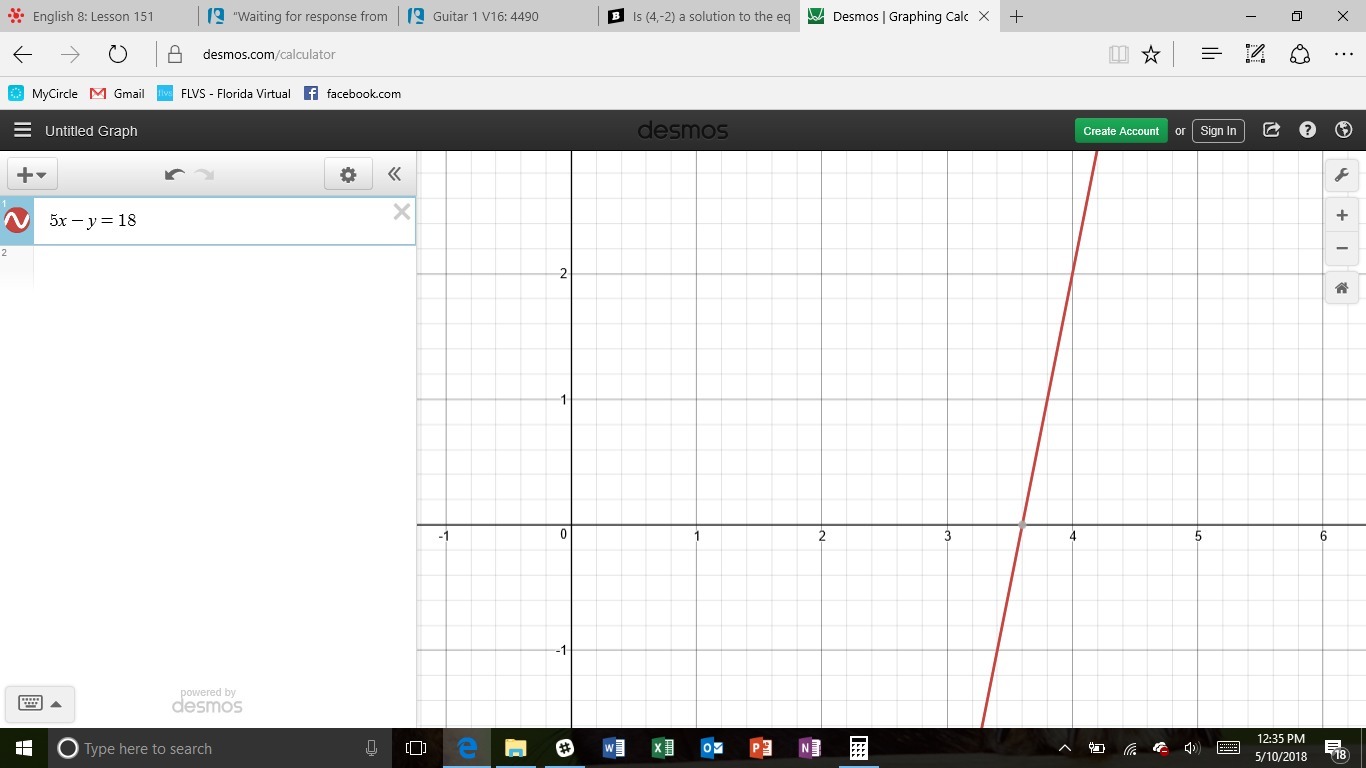
Task: Delete the 5x − y = 18 expression
Action: pyautogui.click(x=401, y=211)
